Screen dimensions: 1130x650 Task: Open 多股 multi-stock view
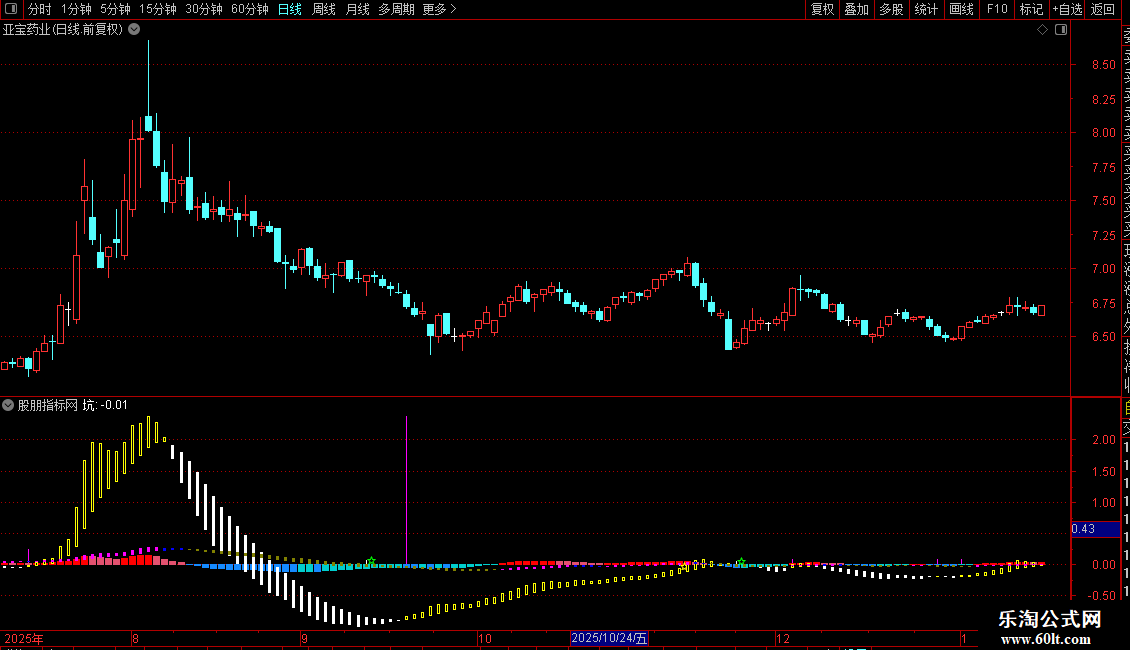(x=891, y=9)
